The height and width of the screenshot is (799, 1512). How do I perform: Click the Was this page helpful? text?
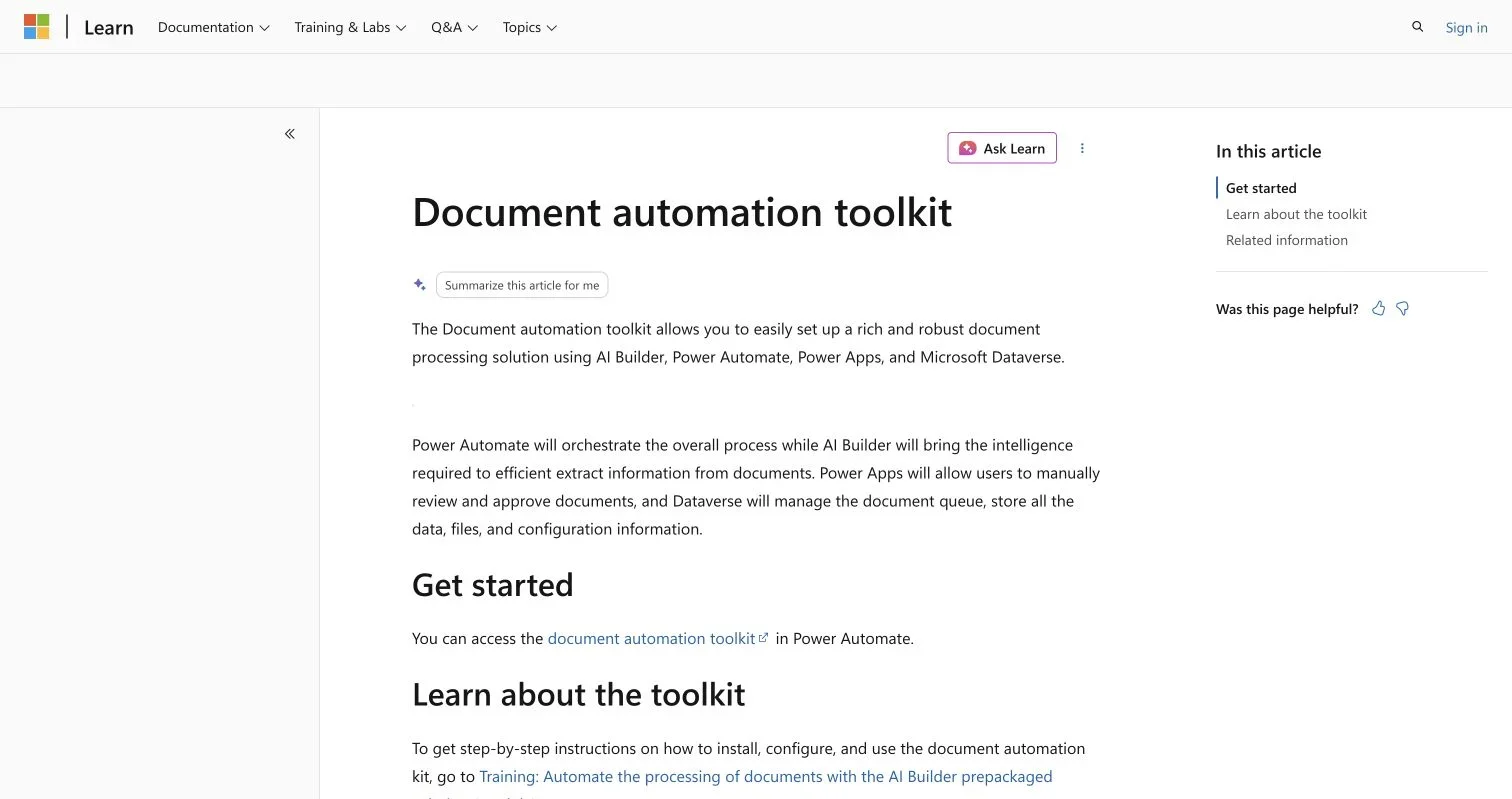(x=1287, y=309)
